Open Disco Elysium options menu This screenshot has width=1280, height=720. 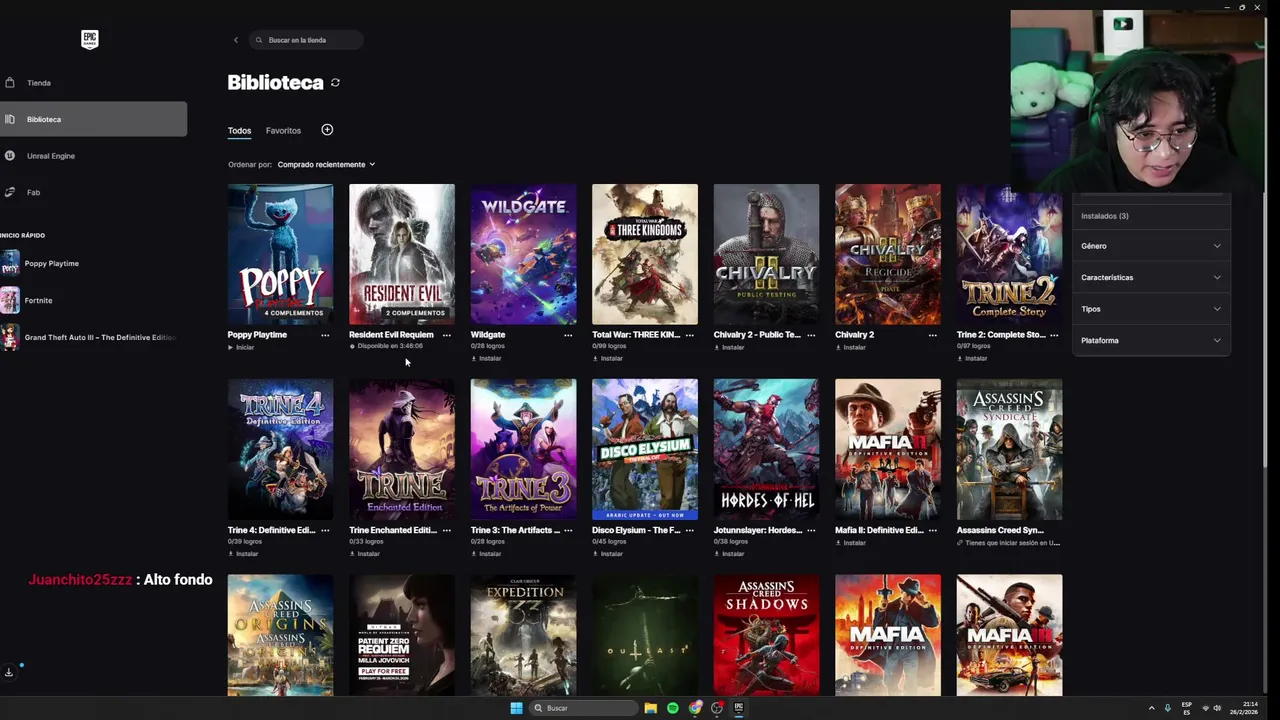click(x=689, y=530)
